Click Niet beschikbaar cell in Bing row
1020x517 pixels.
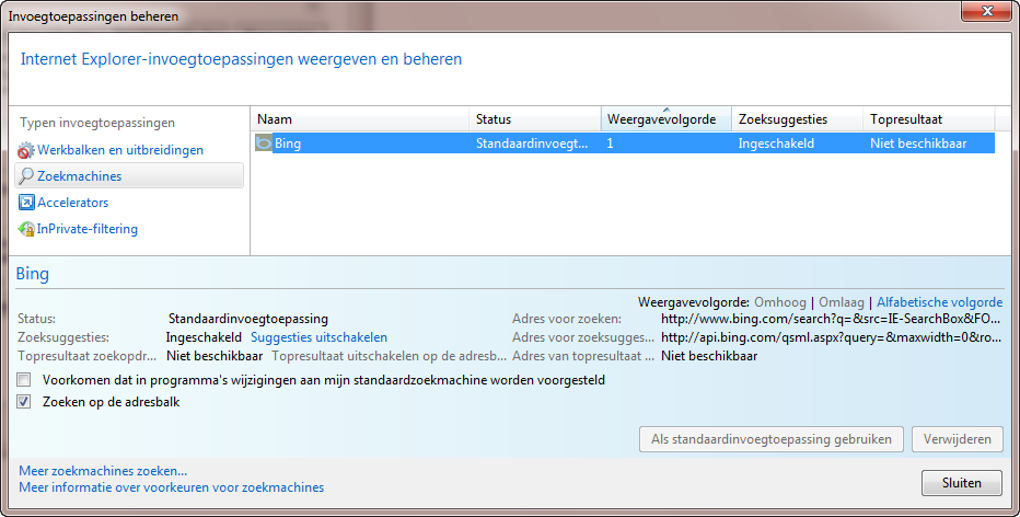click(x=919, y=143)
